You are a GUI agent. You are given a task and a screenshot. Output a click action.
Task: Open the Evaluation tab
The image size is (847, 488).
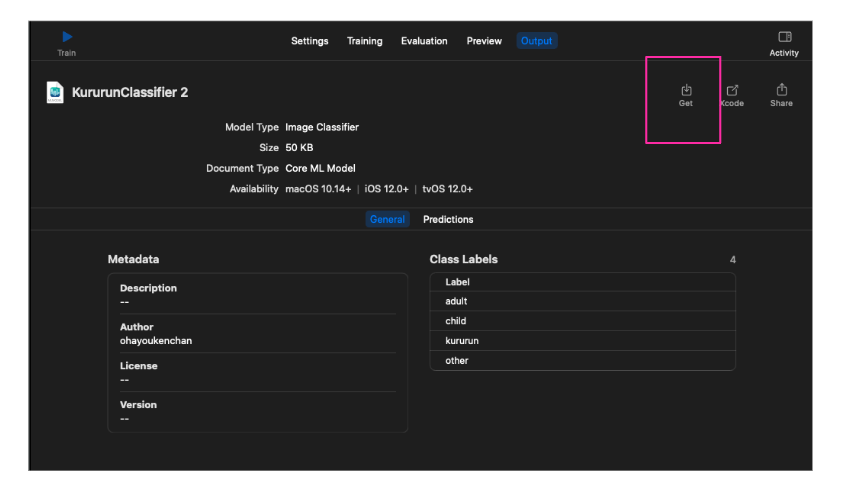point(424,41)
